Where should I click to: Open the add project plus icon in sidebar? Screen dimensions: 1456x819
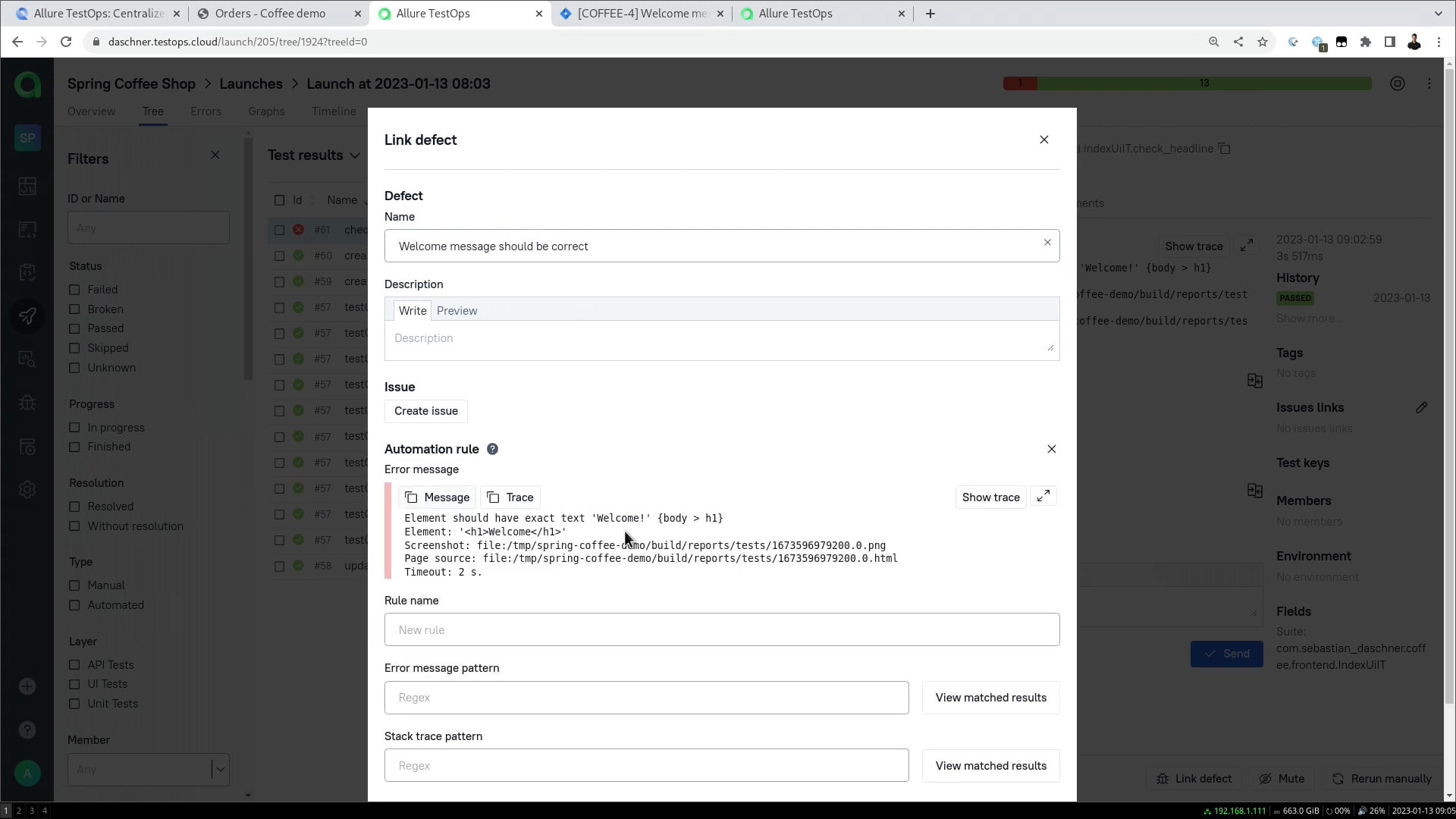point(27,686)
